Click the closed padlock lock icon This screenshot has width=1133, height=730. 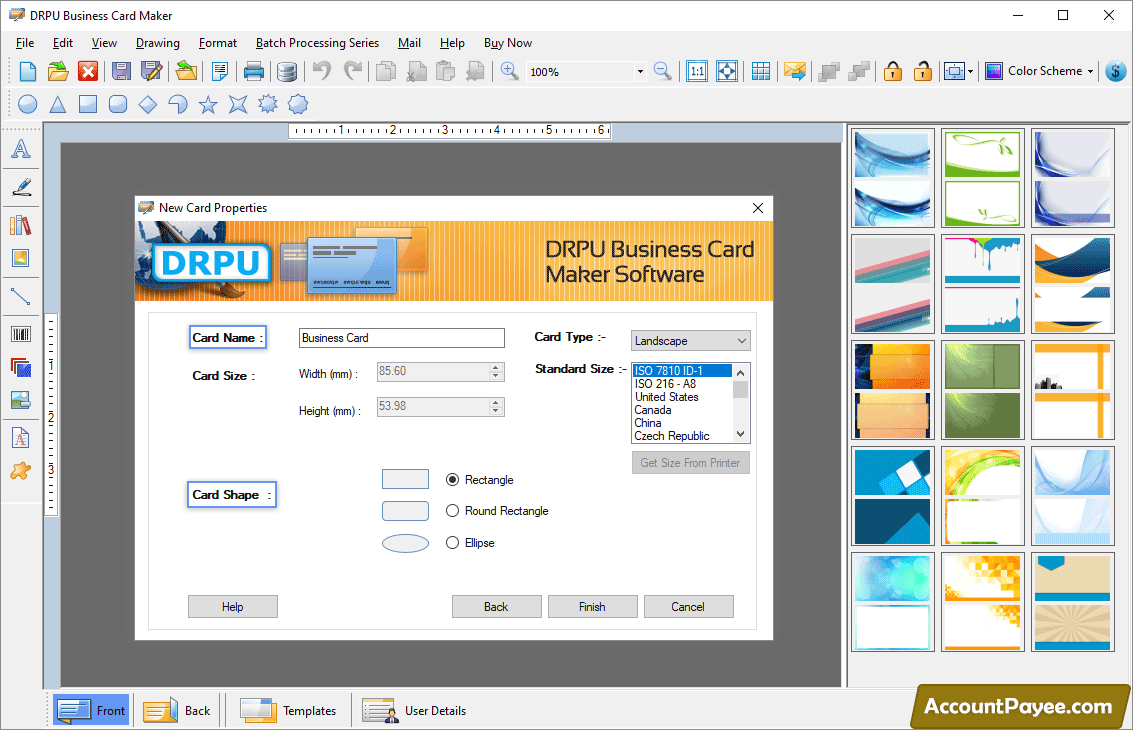(x=892, y=71)
